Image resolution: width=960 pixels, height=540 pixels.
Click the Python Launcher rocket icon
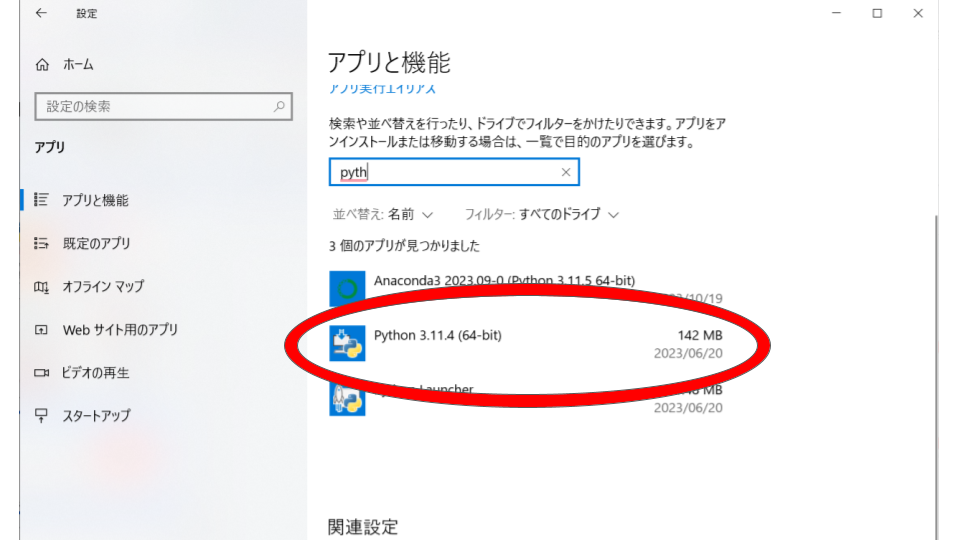[347, 399]
